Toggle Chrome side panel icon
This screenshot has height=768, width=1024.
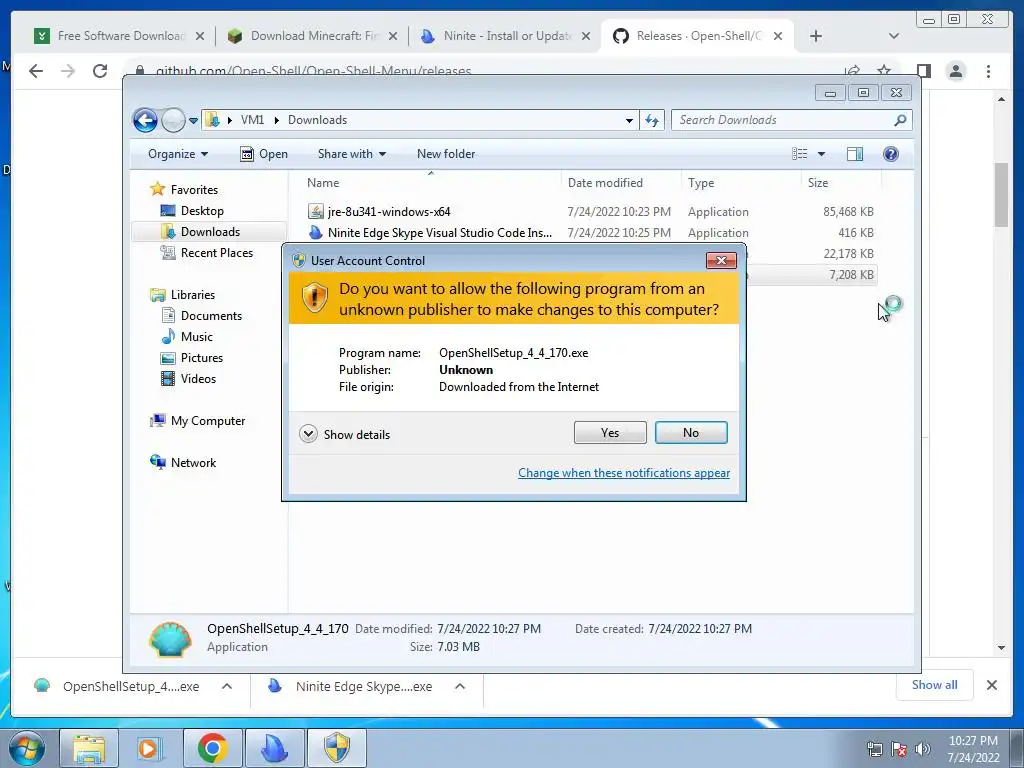[923, 71]
